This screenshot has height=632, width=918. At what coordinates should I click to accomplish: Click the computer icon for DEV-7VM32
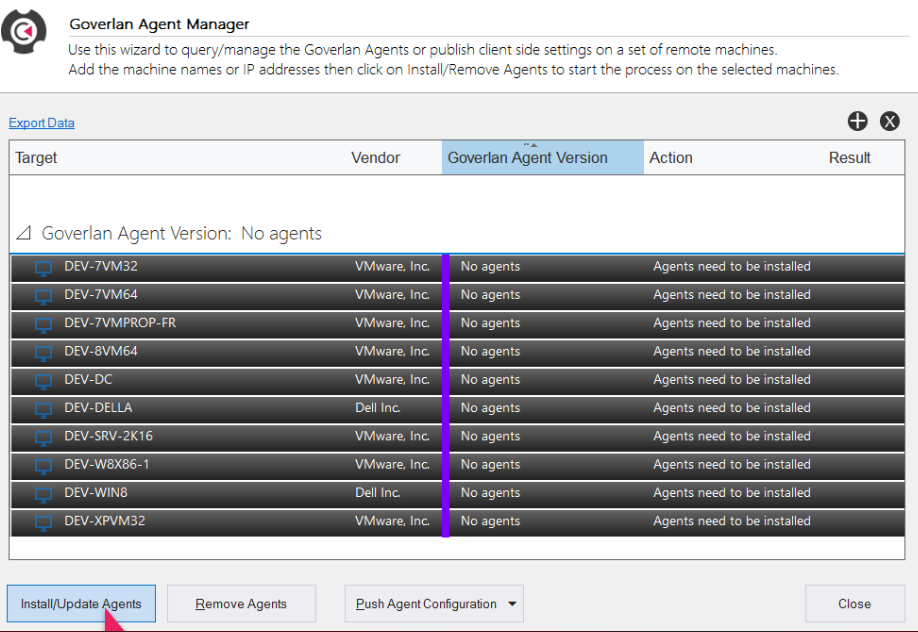[43, 268]
